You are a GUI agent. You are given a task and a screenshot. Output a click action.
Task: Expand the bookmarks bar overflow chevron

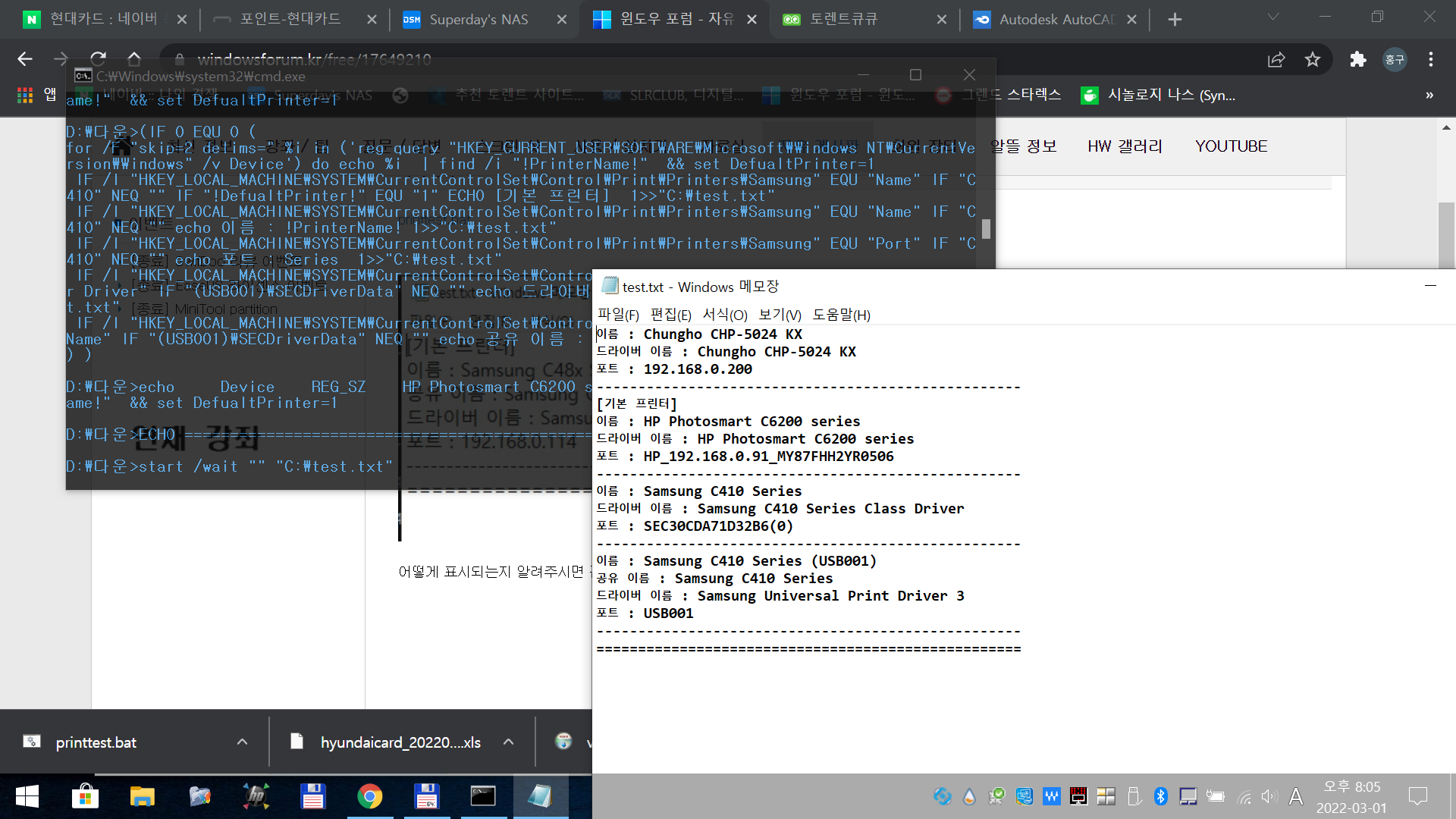1429,95
